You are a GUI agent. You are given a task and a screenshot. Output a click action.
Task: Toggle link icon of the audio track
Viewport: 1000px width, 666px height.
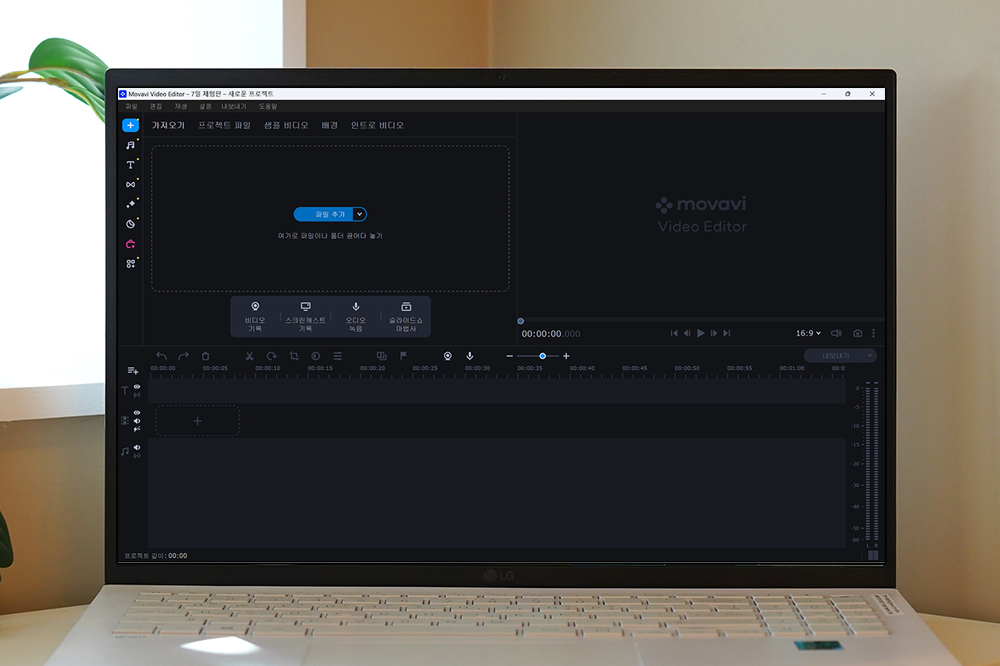tap(136, 455)
